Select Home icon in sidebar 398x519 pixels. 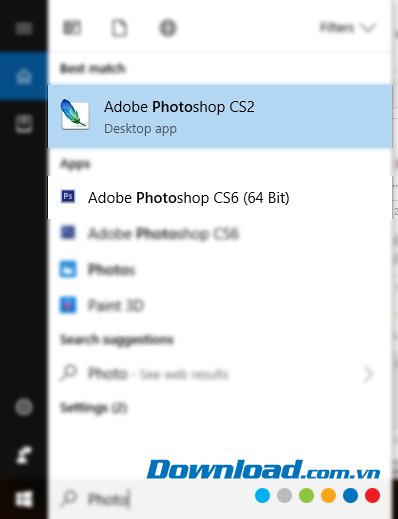pyautogui.click(x=24, y=76)
